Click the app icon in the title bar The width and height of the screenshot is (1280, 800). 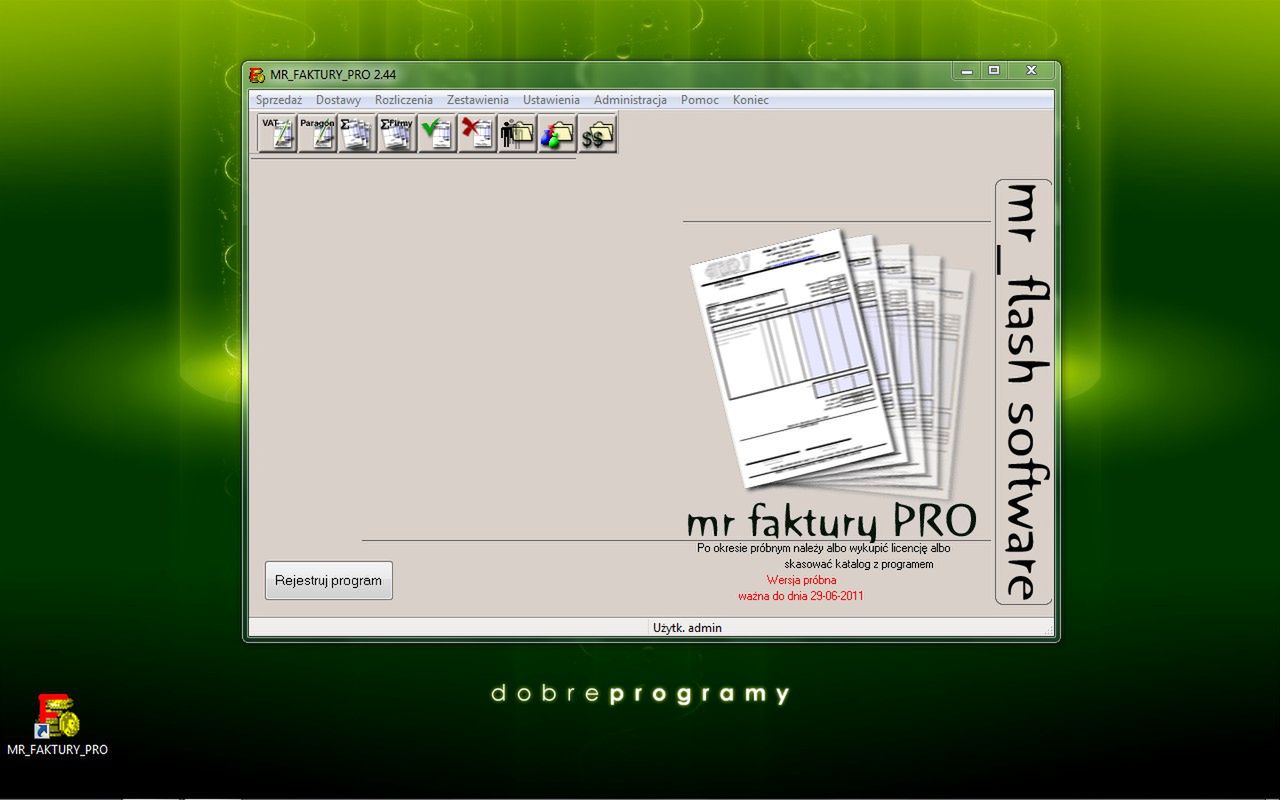coord(257,75)
